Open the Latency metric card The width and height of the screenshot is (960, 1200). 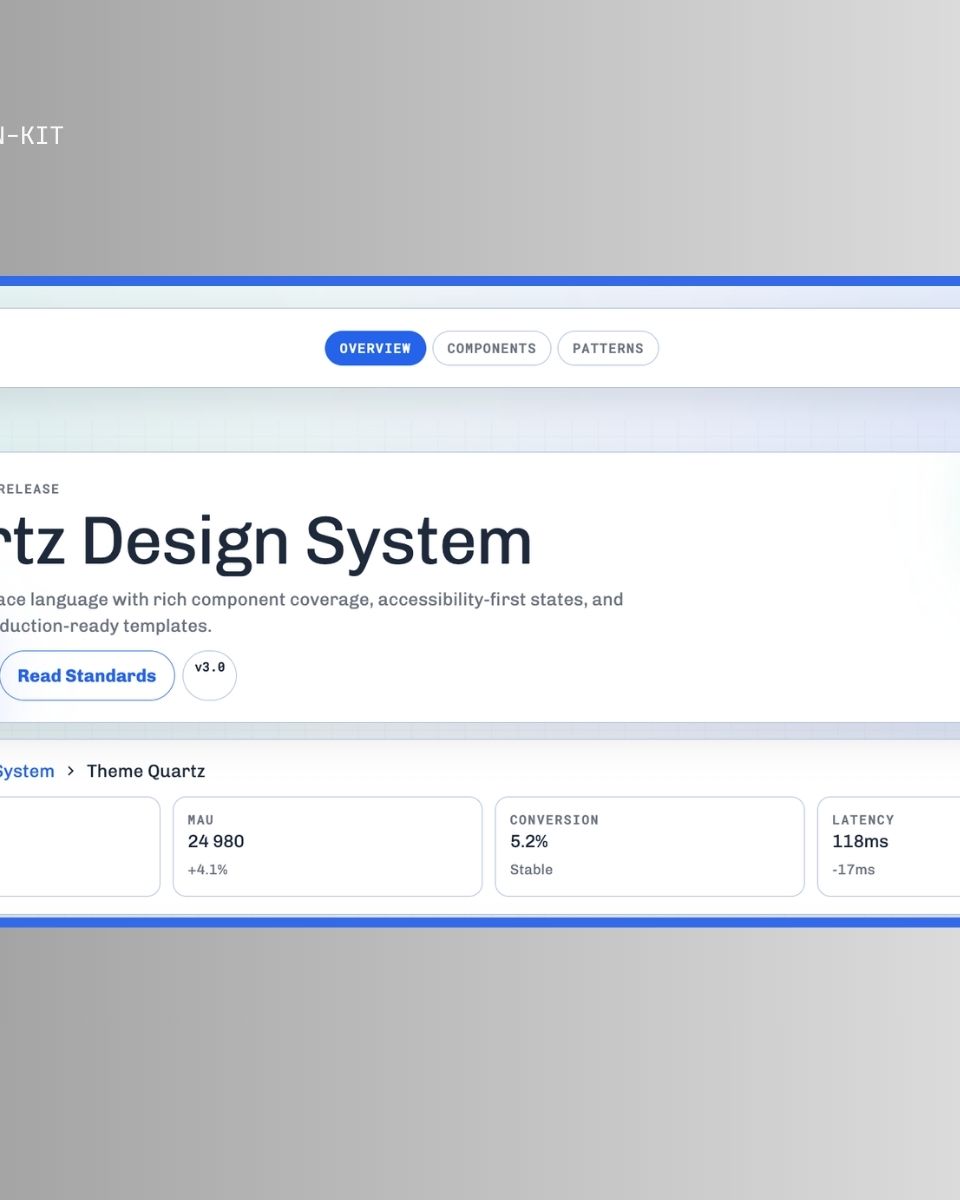coord(889,846)
